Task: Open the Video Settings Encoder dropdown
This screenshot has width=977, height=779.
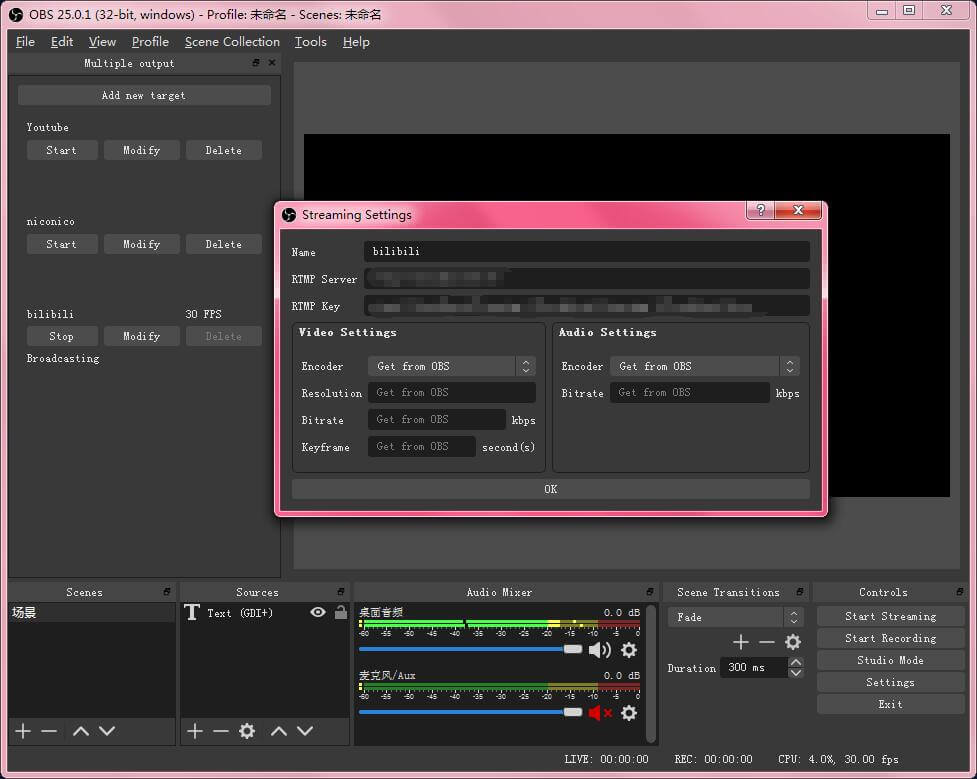Action: pyautogui.click(x=526, y=365)
